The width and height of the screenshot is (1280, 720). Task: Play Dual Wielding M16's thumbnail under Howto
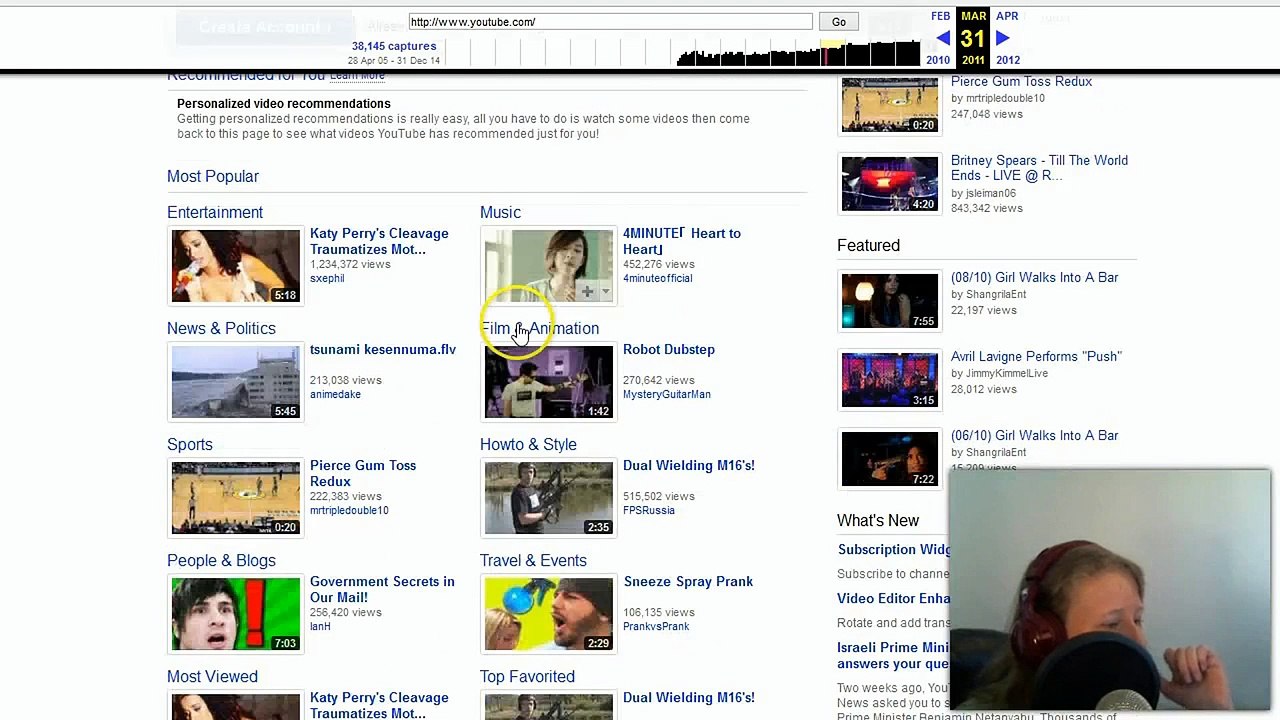tap(548, 497)
